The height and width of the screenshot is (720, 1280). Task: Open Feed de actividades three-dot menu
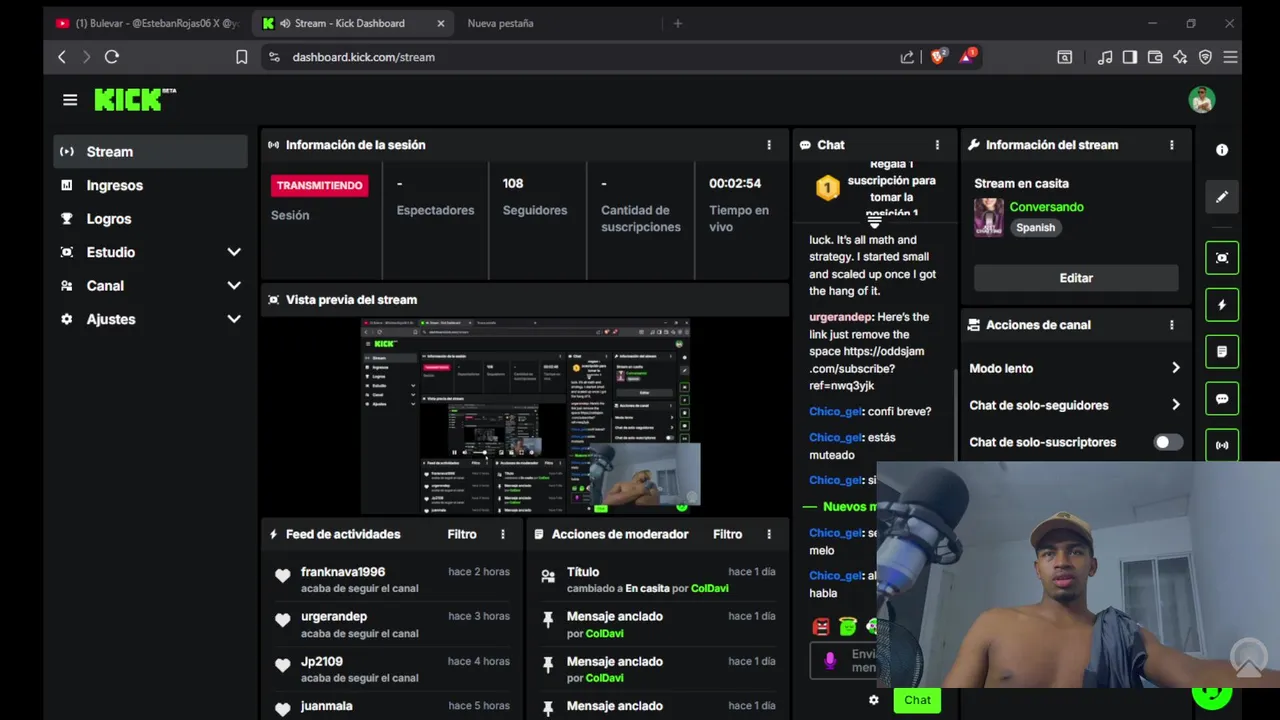[x=503, y=534]
